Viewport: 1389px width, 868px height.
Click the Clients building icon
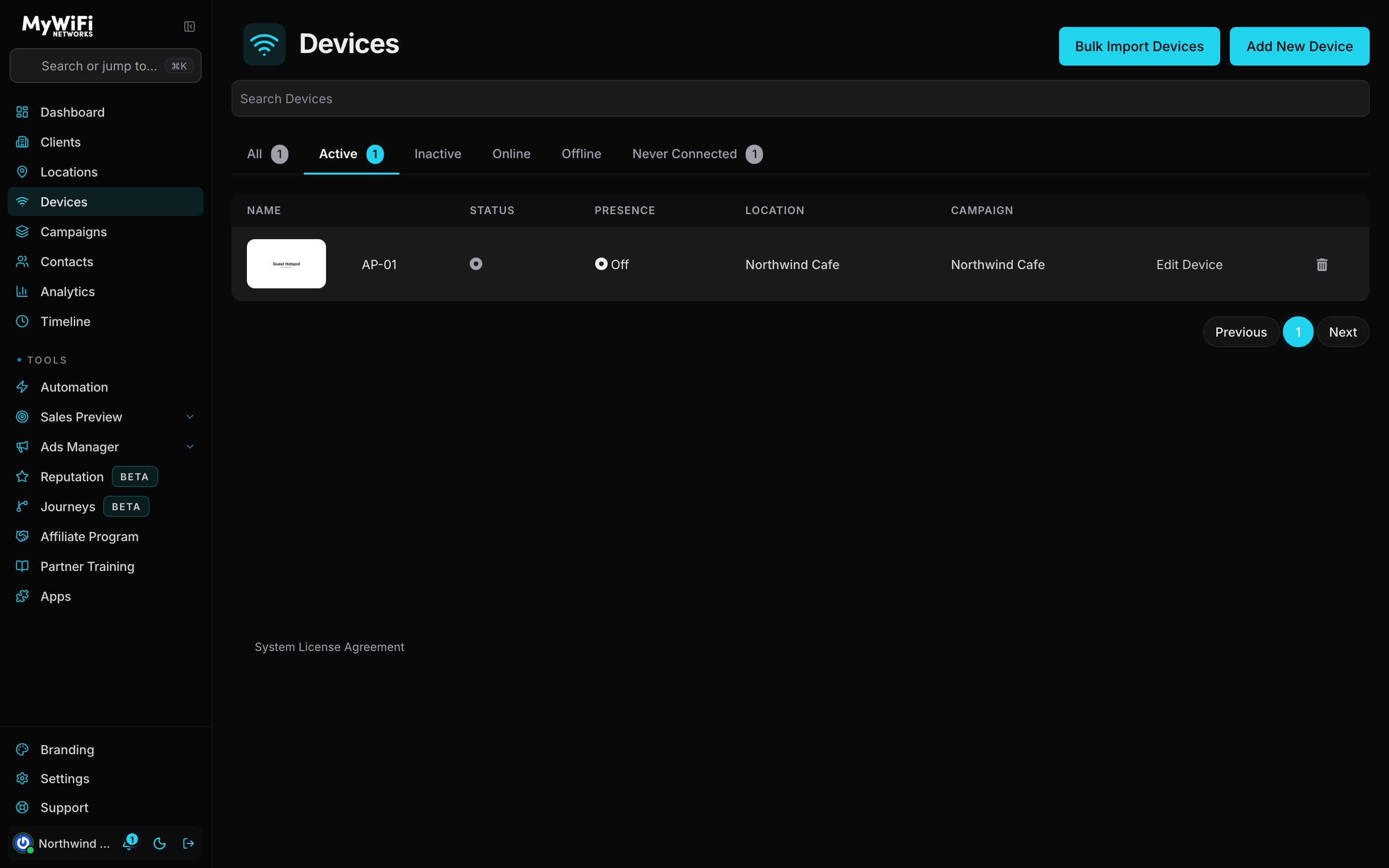[22, 142]
